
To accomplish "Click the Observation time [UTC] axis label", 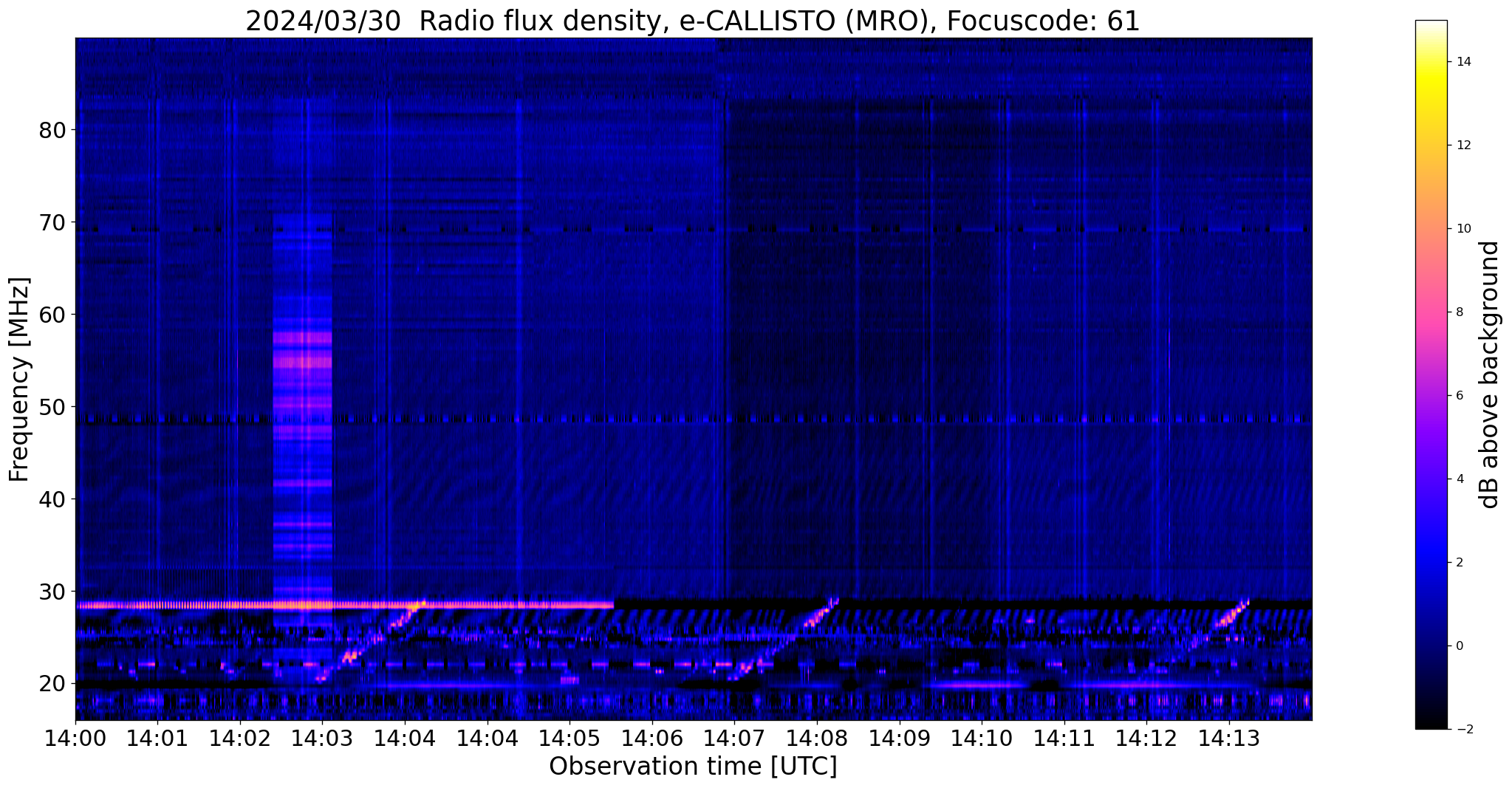I will pos(693,767).
